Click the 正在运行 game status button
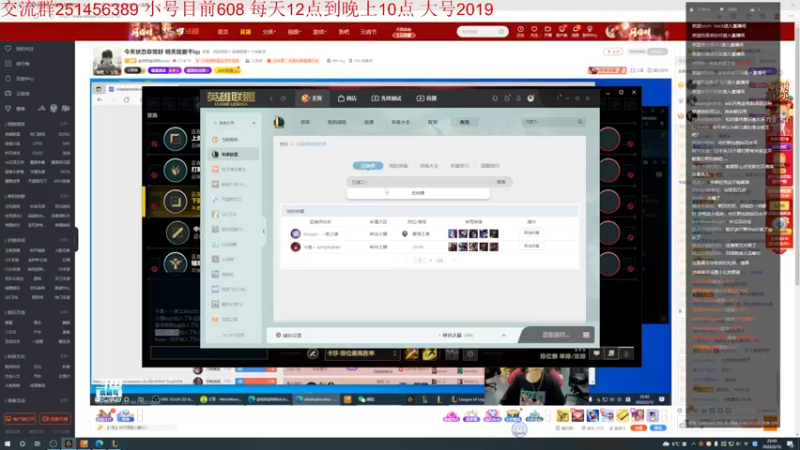 [x=555, y=335]
